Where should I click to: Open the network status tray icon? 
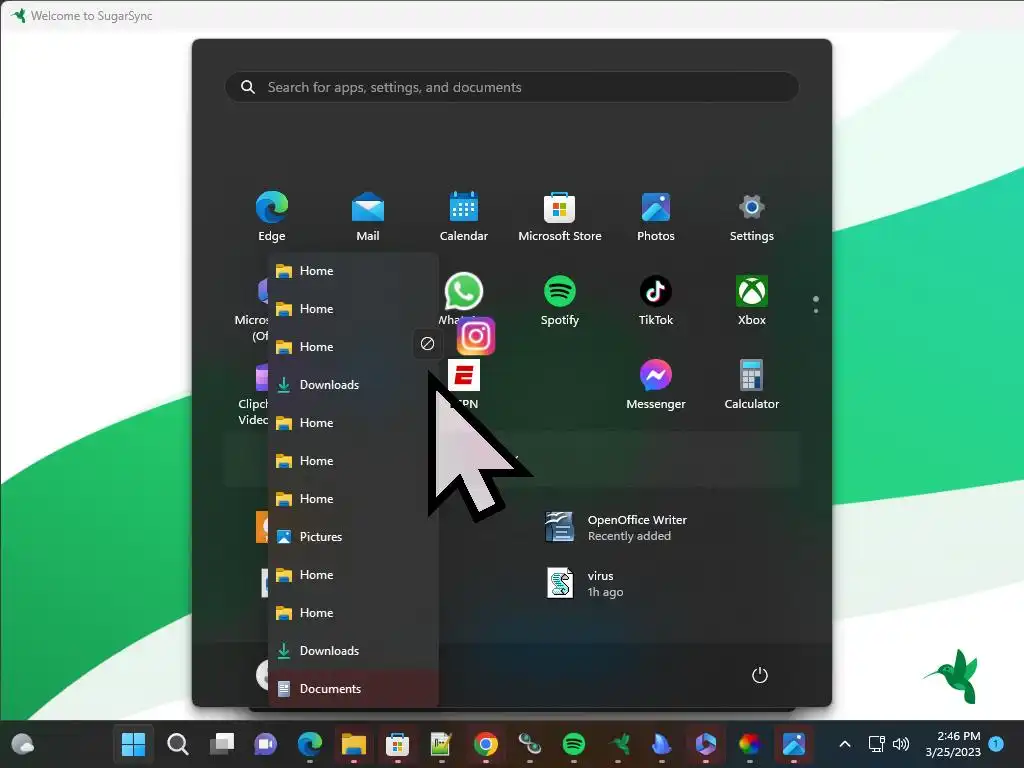(876, 744)
